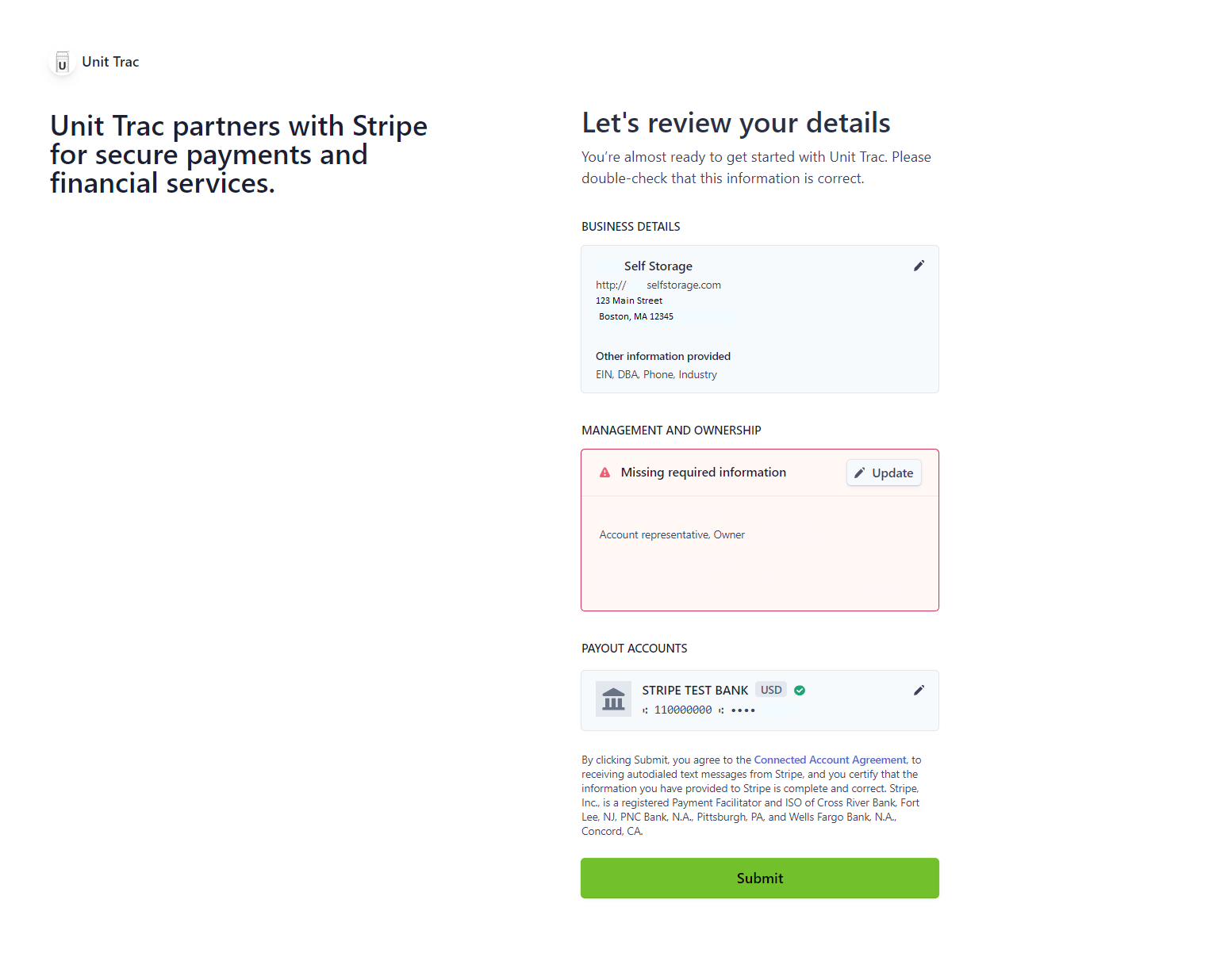Image resolution: width=1228 pixels, height=980 pixels.
Task: Click the routing number 110000000
Action: [x=683, y=710]
